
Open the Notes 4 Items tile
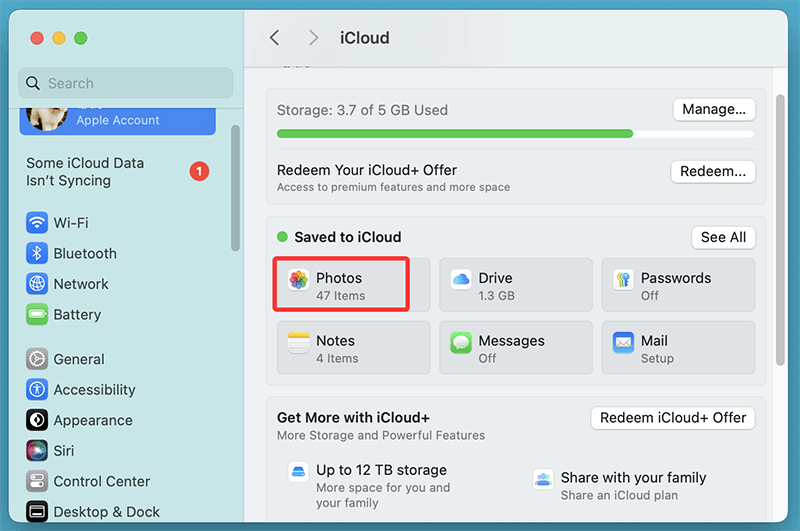[x=354, y=347]
